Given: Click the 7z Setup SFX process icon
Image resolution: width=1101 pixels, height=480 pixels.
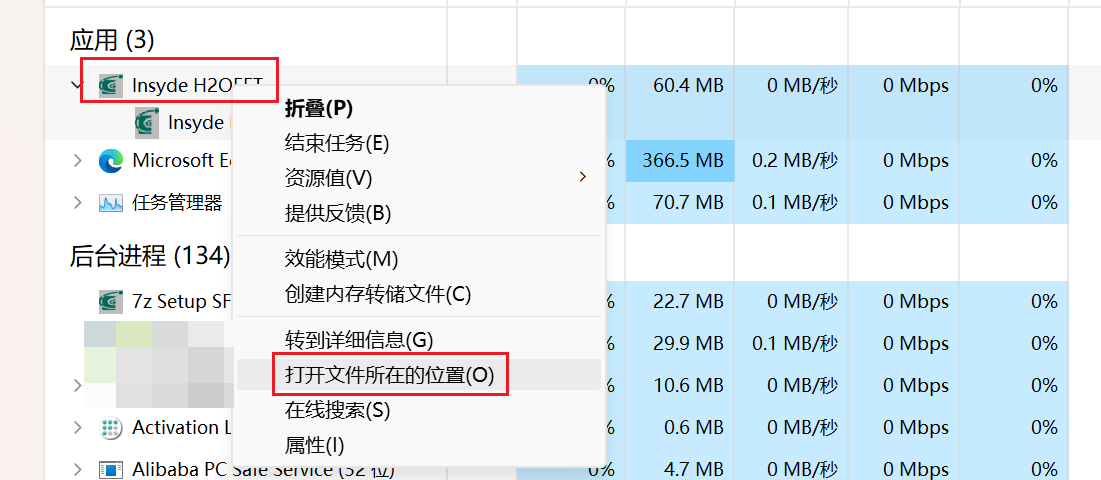Looking at the screenshot, I should [x=110, y=302].
